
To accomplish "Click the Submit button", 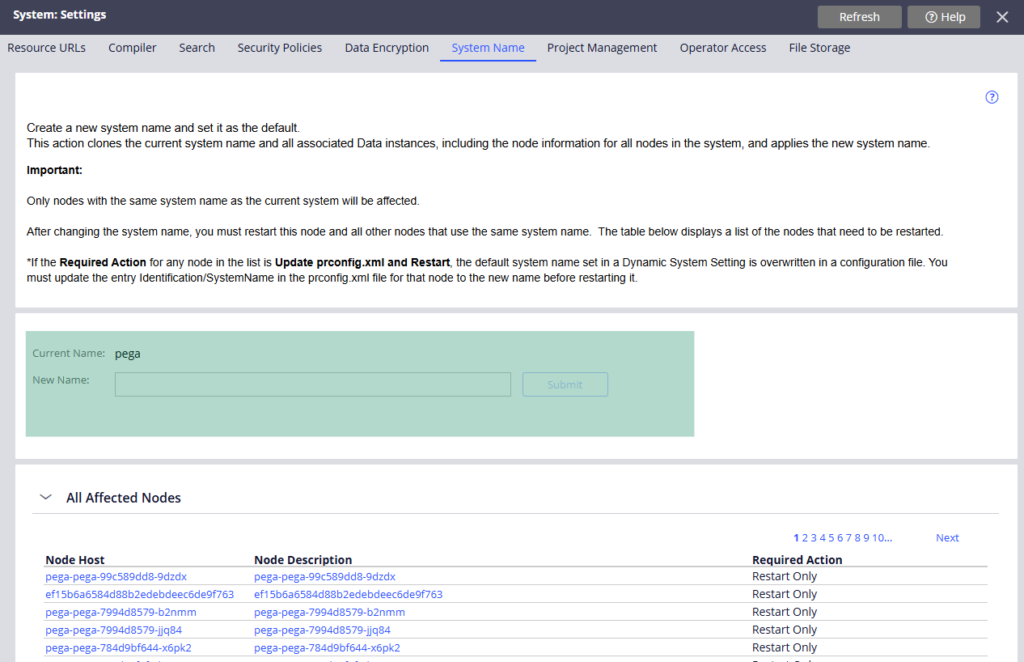I will 565,385.
